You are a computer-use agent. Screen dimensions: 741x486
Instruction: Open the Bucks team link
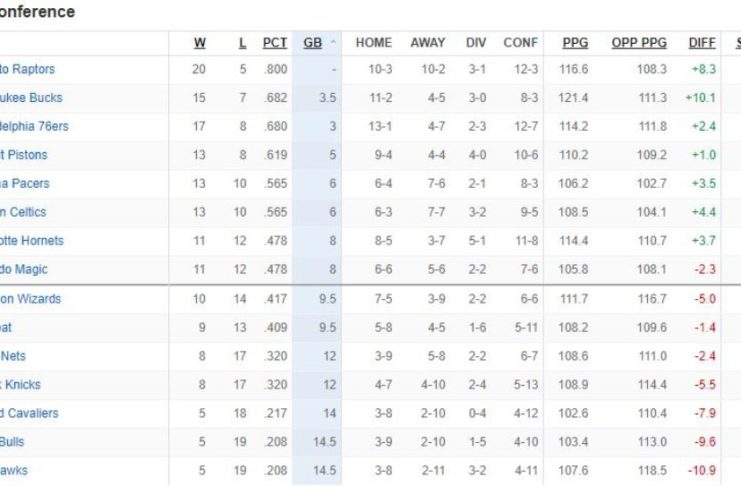(x=31, y=98)
